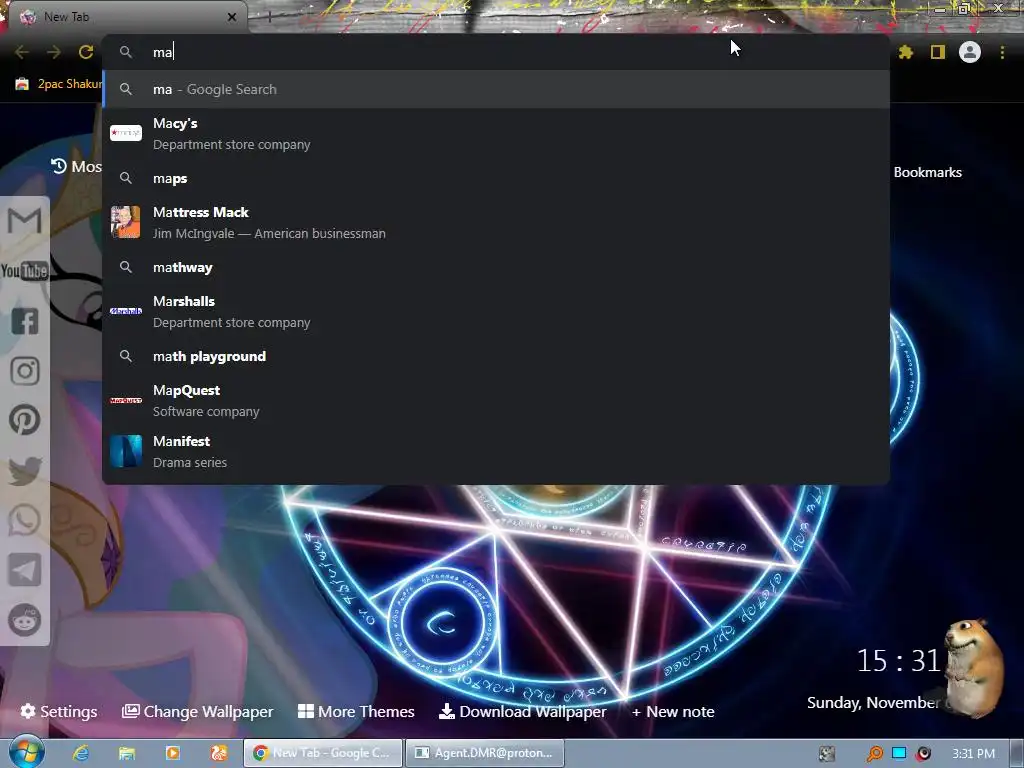Click the magnifier tray icon
The width and height of the screenshot is (1024, 768).
[874, 754]
